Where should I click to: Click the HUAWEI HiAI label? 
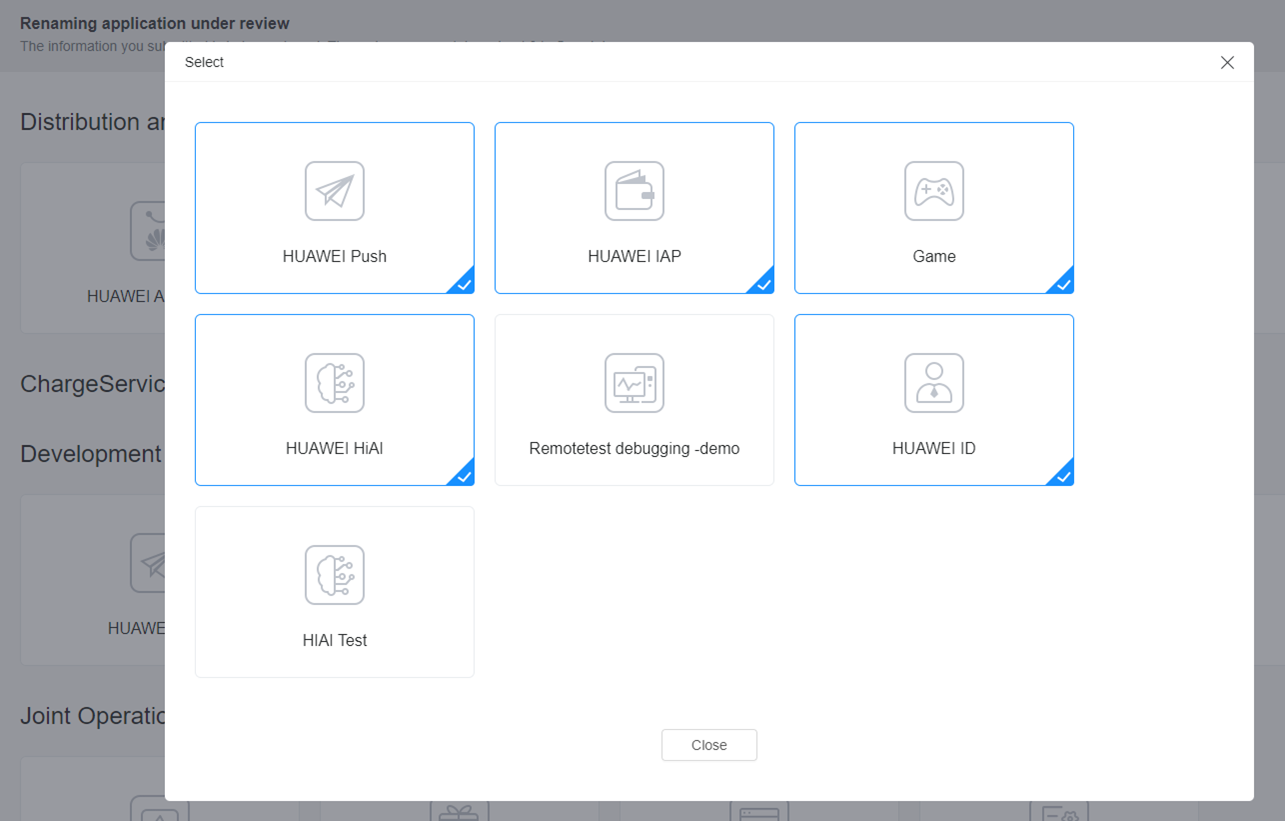point(334,448)
